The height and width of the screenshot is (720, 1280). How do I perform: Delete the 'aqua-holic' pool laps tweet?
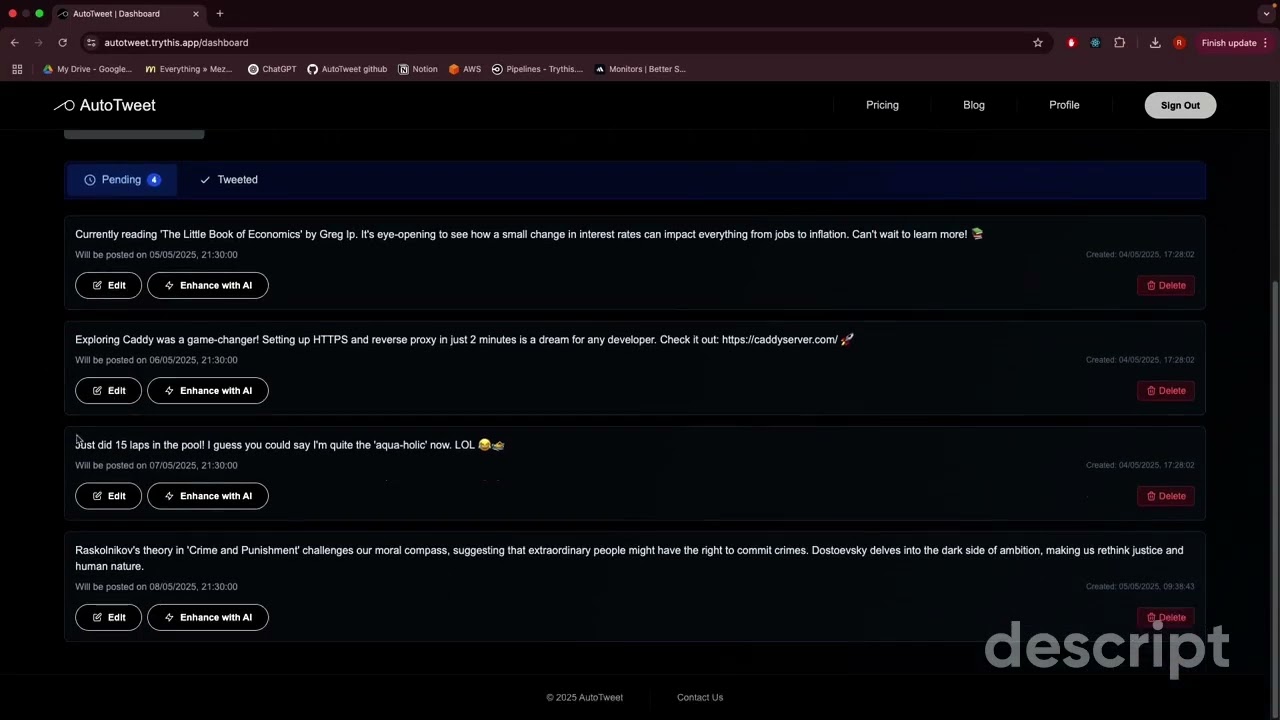(1166, 496)
